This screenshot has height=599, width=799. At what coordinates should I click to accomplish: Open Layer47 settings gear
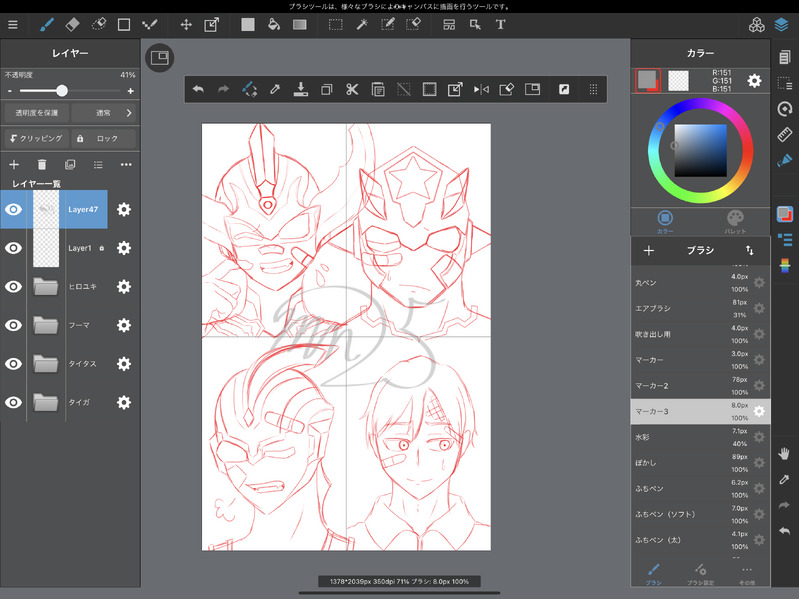pos(124,209)
